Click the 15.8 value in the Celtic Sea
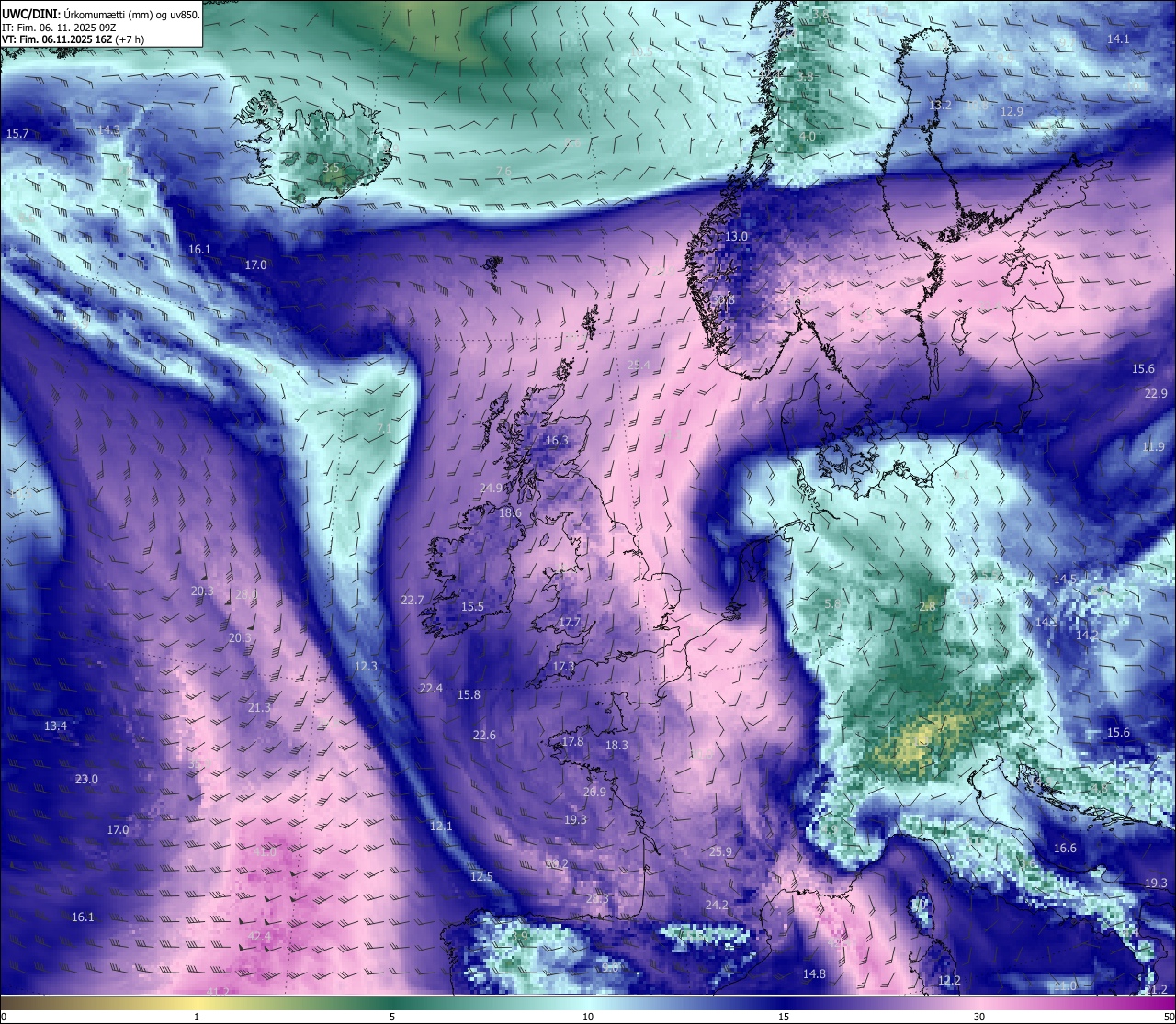This screenshot has width=1176, height=1024. (469, 694)
